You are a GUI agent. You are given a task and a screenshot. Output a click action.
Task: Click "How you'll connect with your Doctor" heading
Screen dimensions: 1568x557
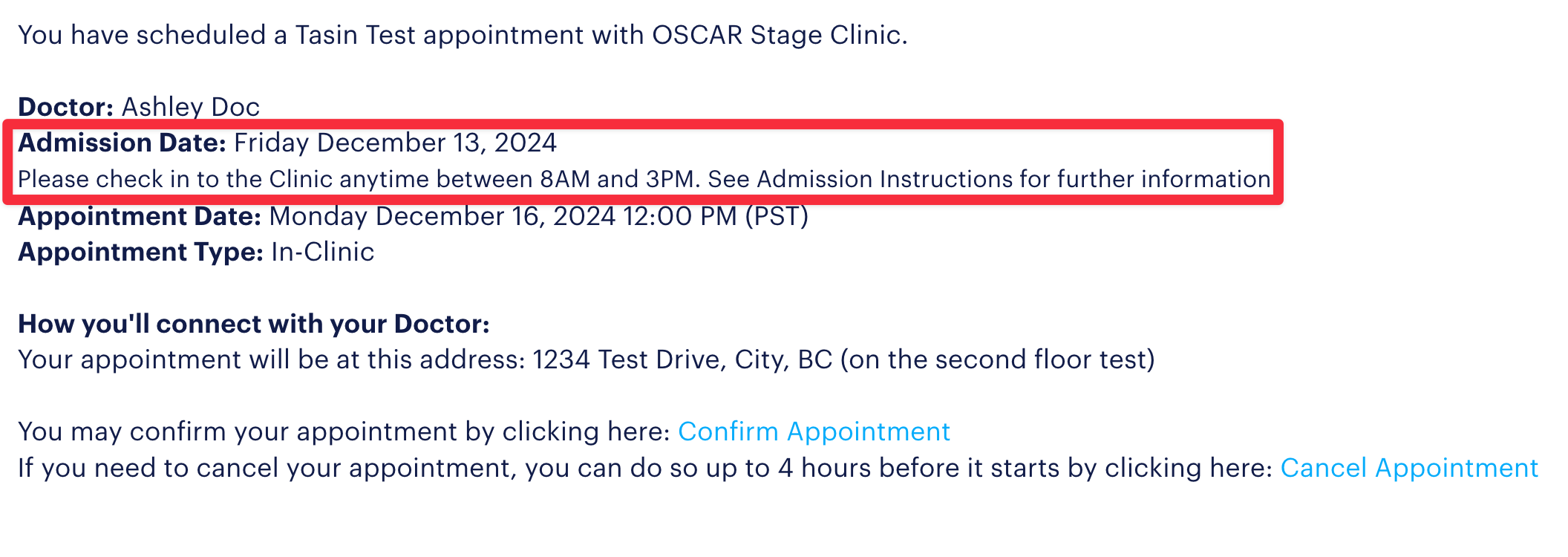tap(253, 324)
